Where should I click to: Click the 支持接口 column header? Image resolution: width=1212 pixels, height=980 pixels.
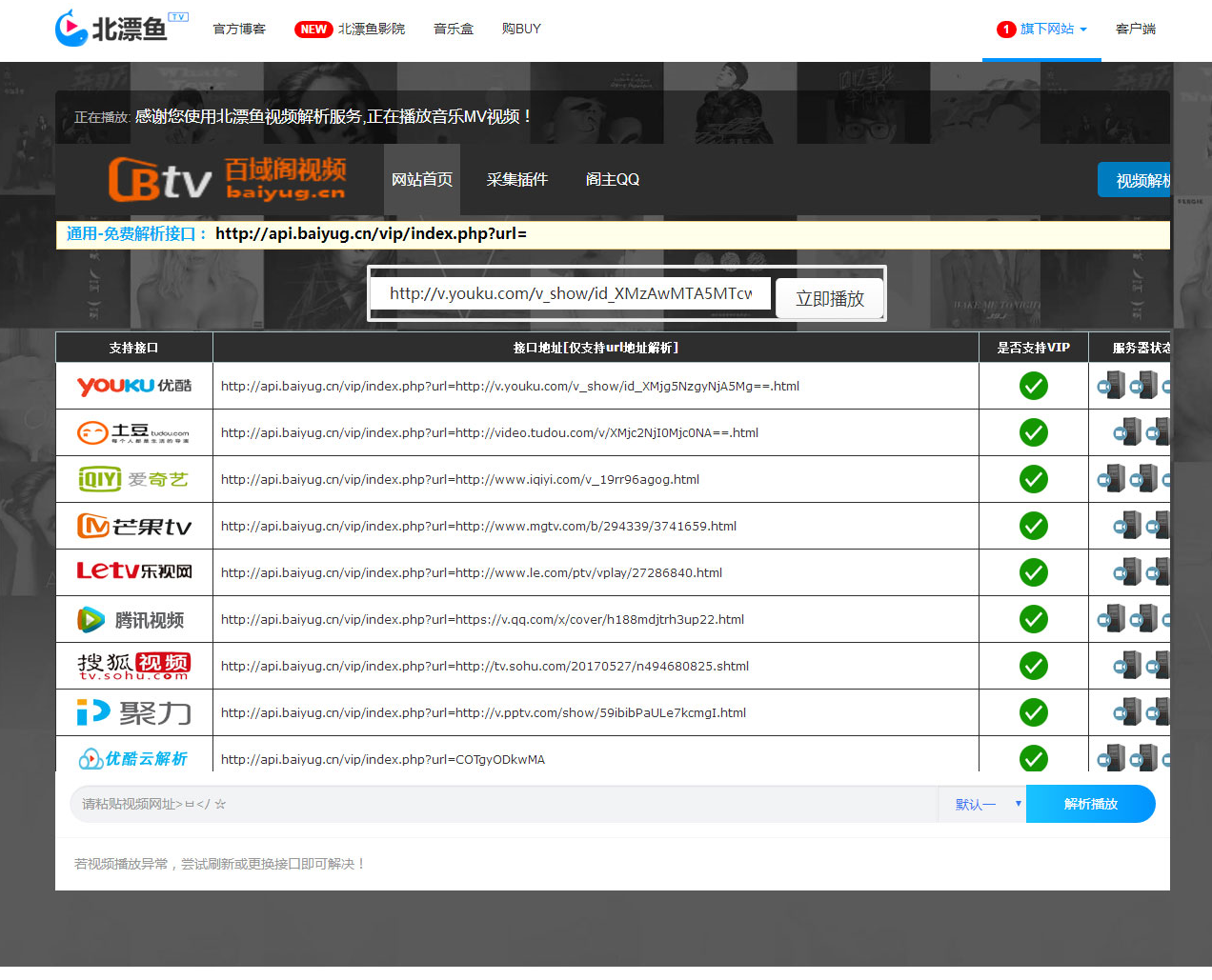[133, 348]
